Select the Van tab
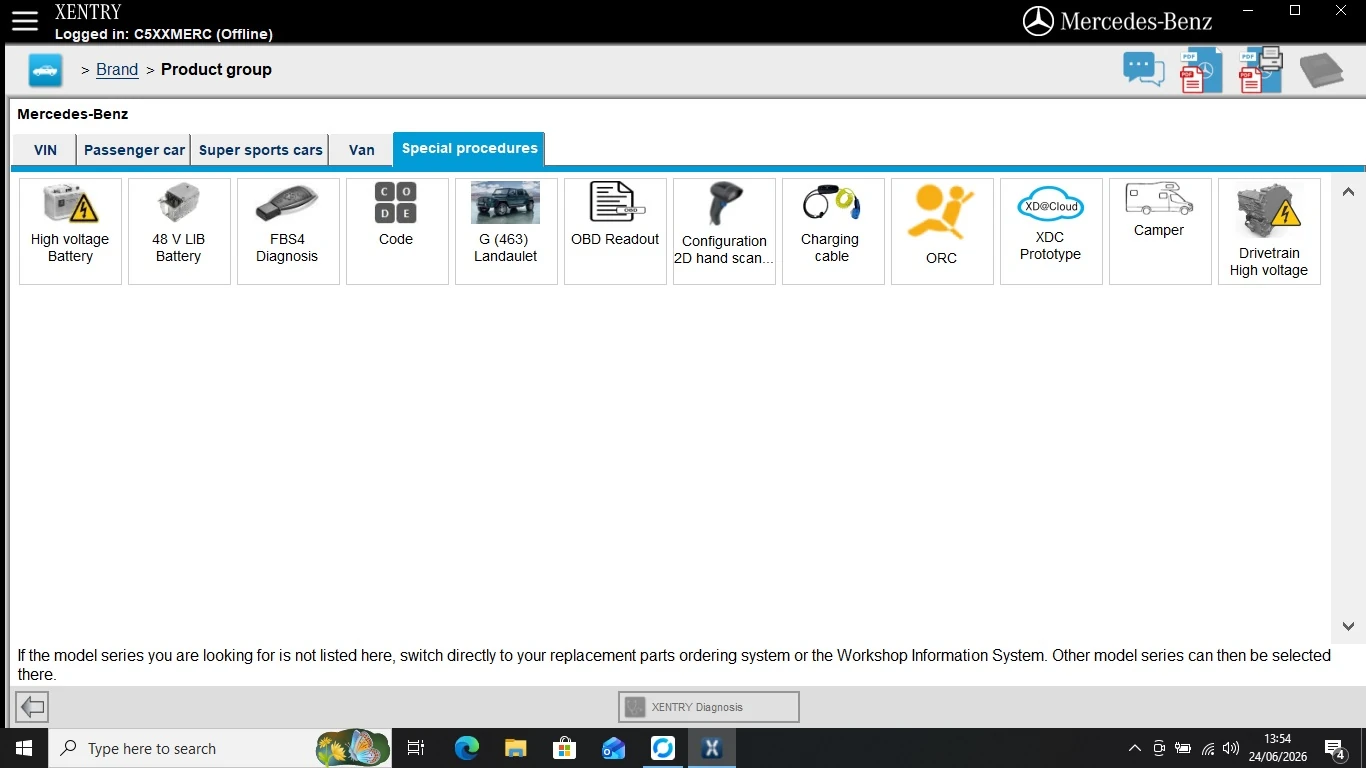The image size is (1366, 768). pos(362,150)
